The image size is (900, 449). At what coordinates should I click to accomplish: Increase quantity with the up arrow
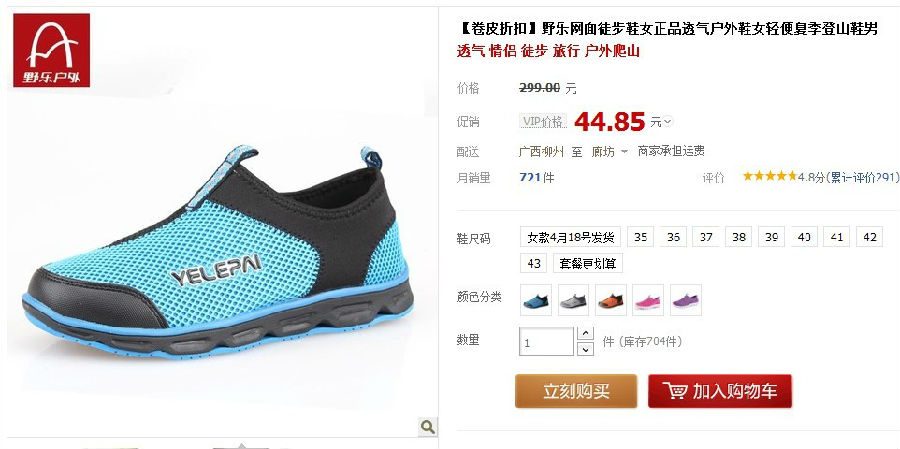click(x=585, y=334)
